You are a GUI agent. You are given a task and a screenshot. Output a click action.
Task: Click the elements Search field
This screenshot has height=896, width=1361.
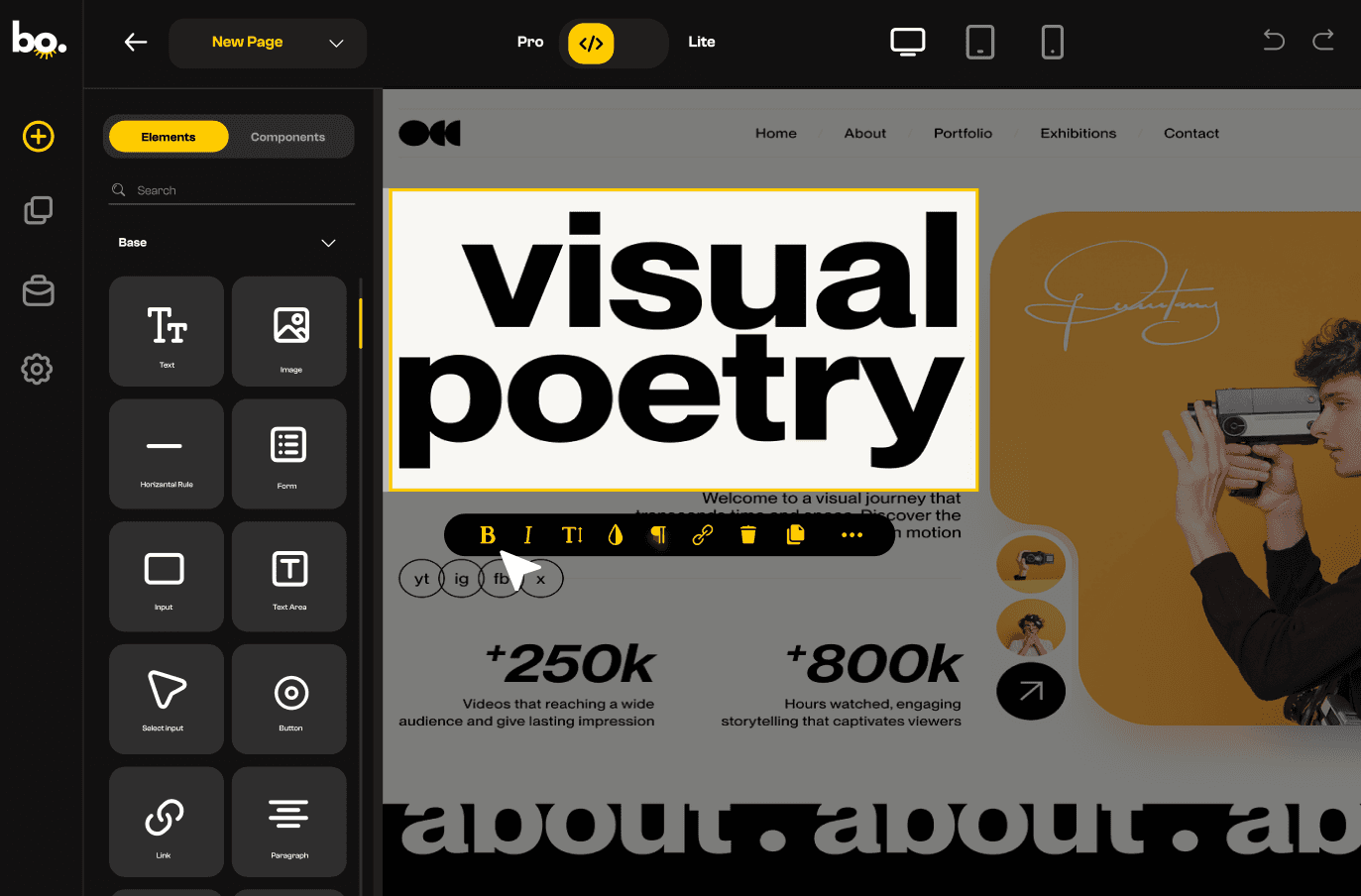pos(238,190)
